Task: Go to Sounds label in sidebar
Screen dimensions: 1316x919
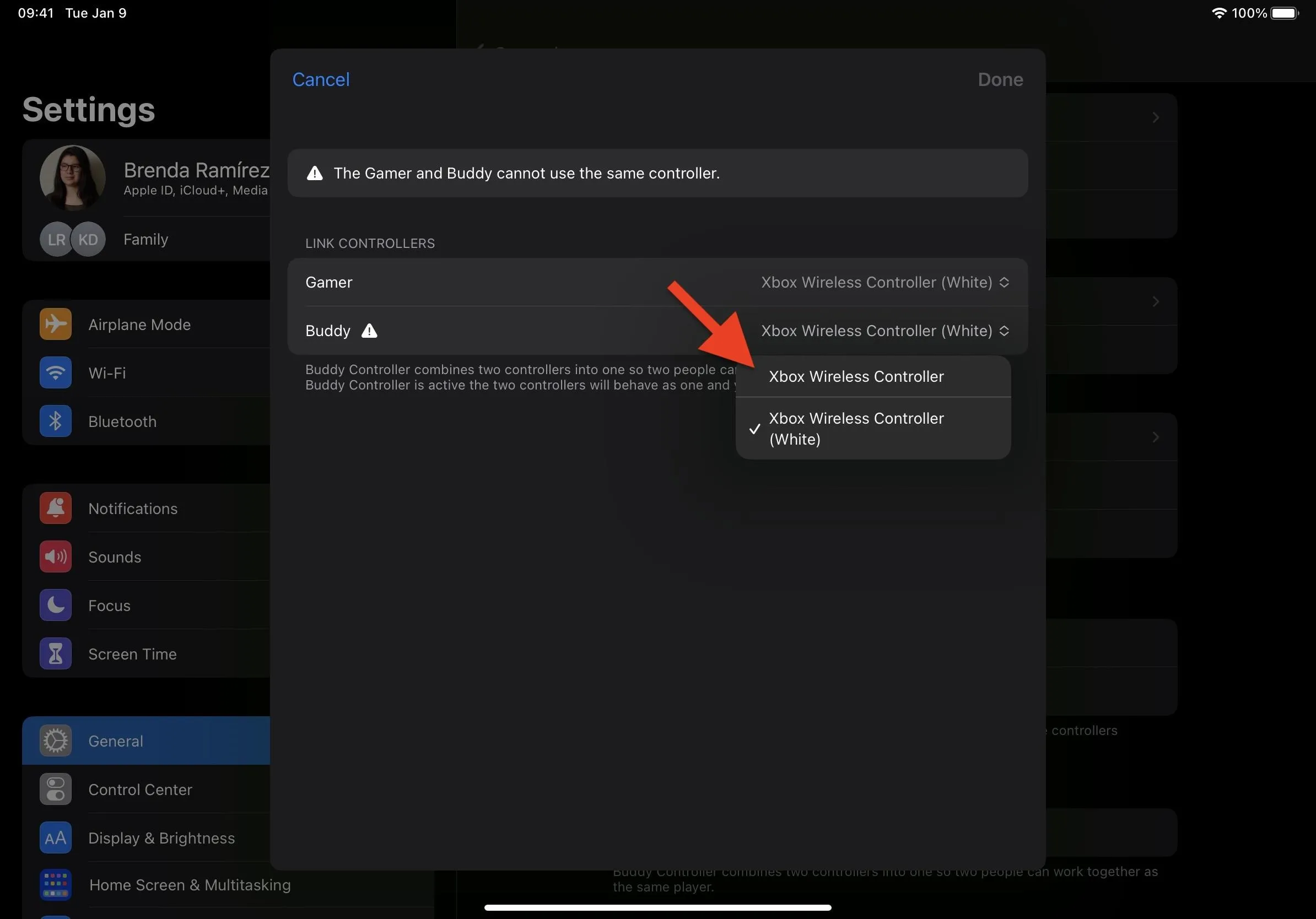Action: (115, 557)
